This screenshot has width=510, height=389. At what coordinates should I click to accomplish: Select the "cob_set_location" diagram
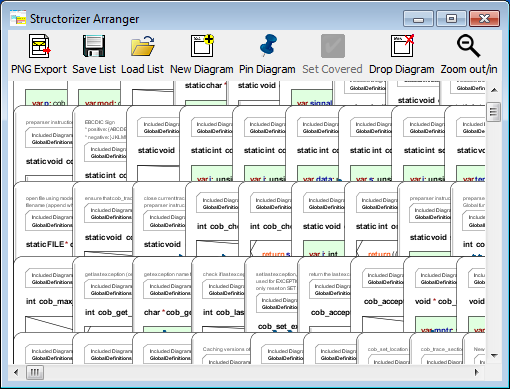384,348
